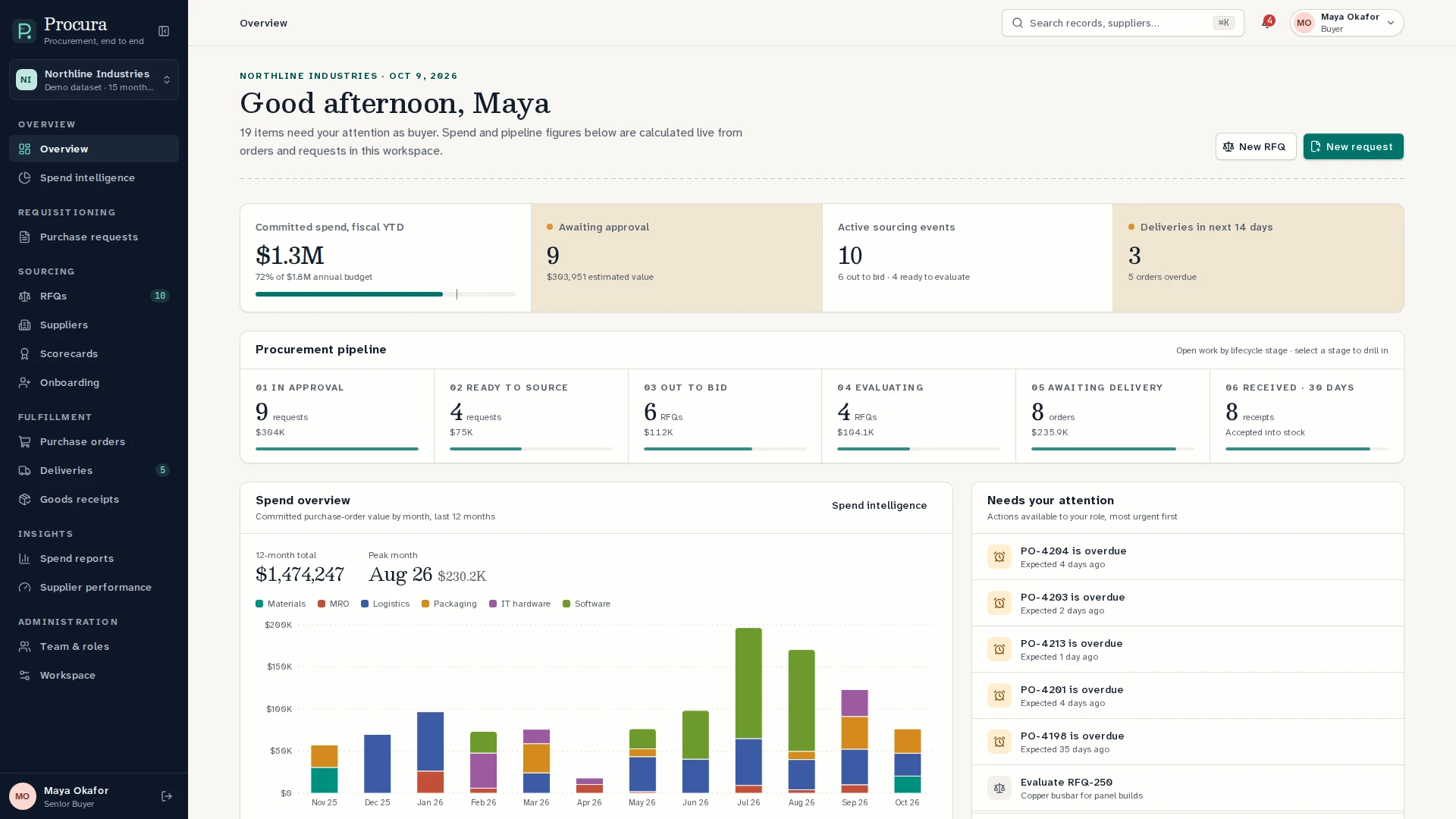The height and width of the screenshot is (819, 1456).
Task: Click the scales icon for RFQ-250
Action: pyautogui.click(x=999, y=788)
